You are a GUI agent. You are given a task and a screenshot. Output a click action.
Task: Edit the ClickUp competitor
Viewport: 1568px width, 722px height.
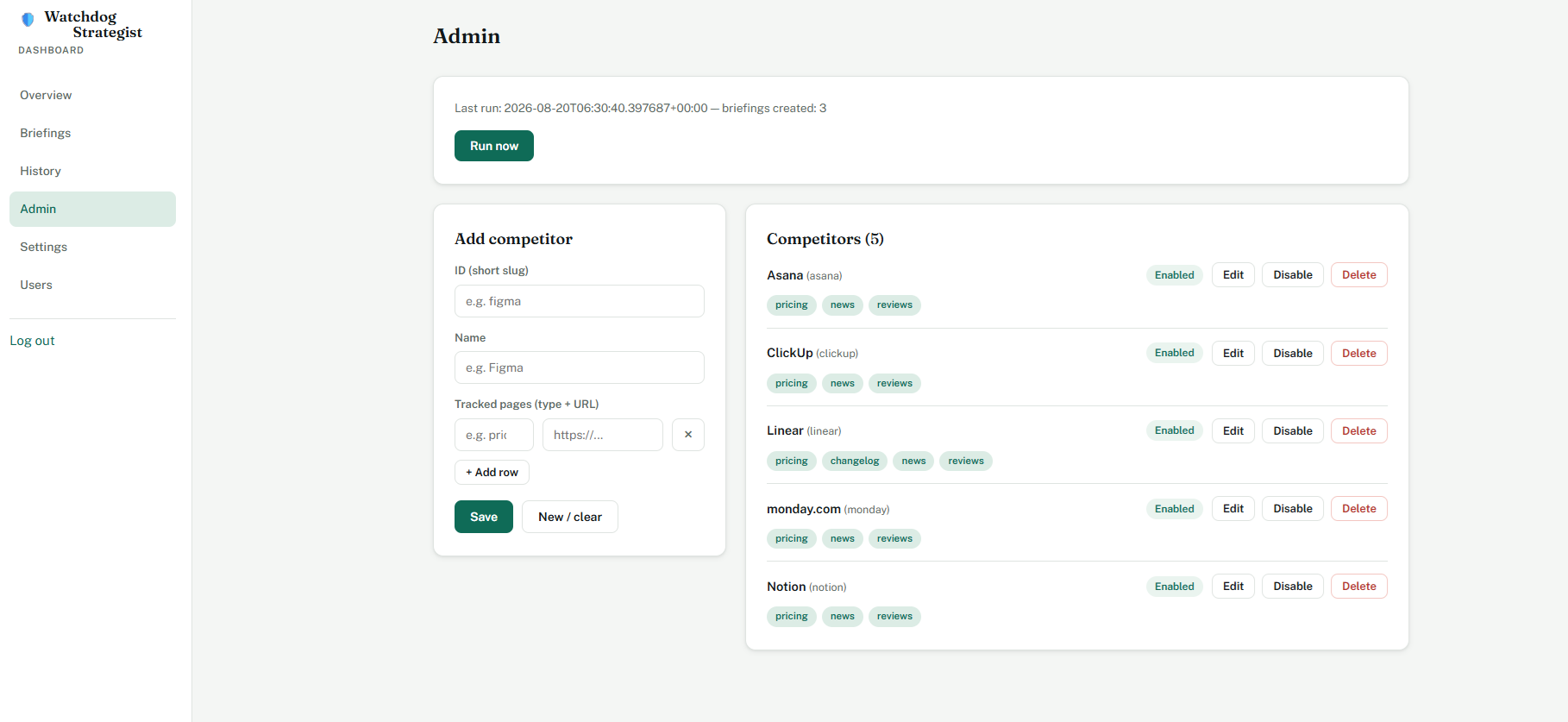[1233, 354]
